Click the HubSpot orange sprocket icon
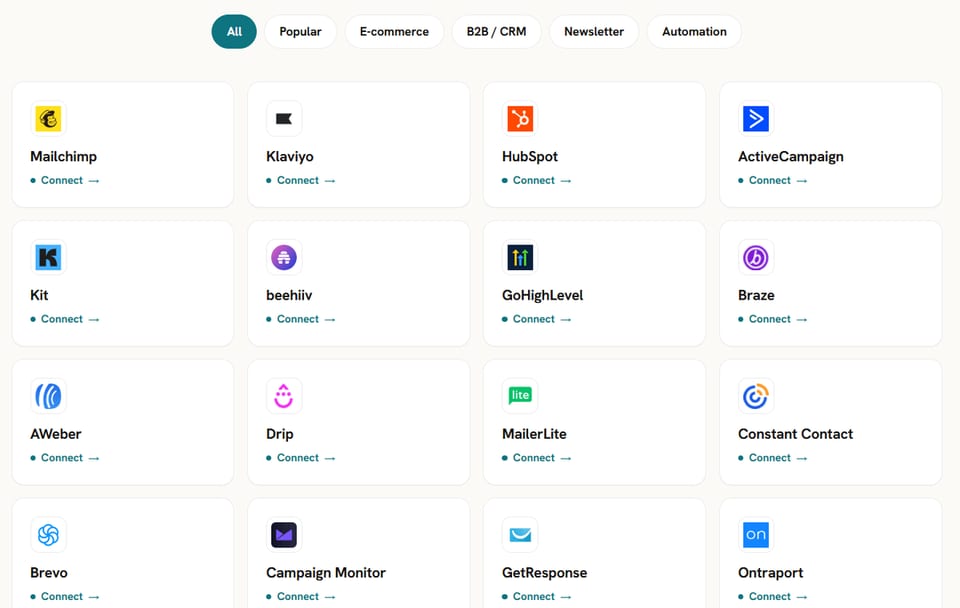 (x=520, y=119)
